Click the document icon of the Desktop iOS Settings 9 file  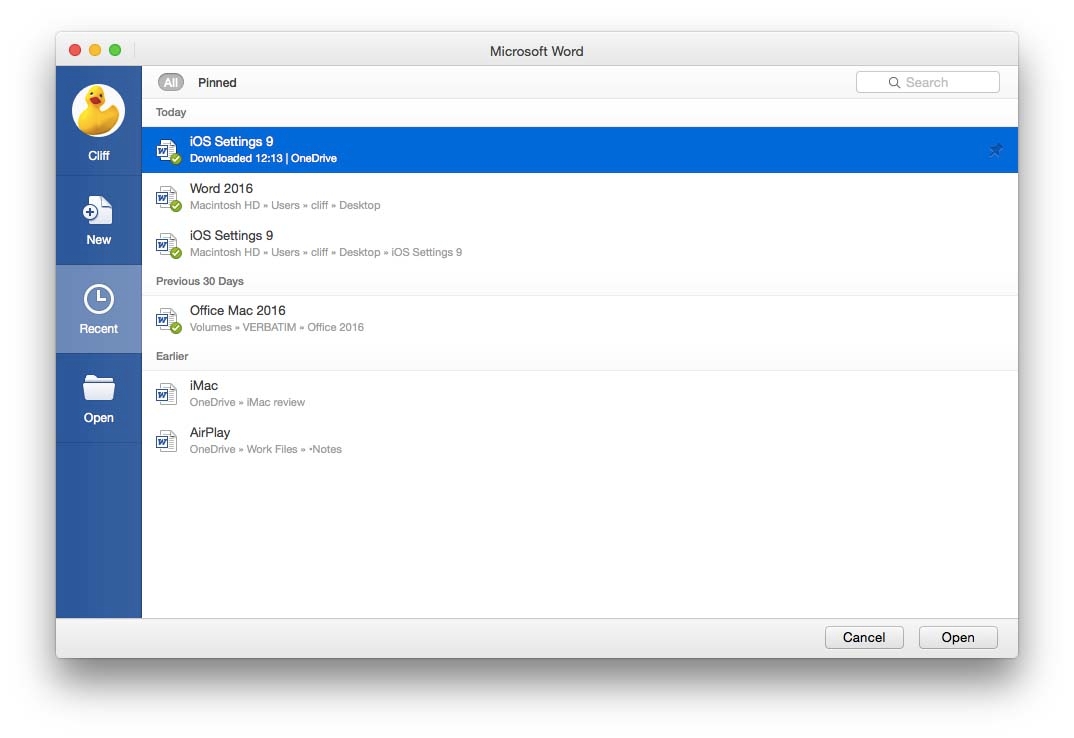(166, 245)
